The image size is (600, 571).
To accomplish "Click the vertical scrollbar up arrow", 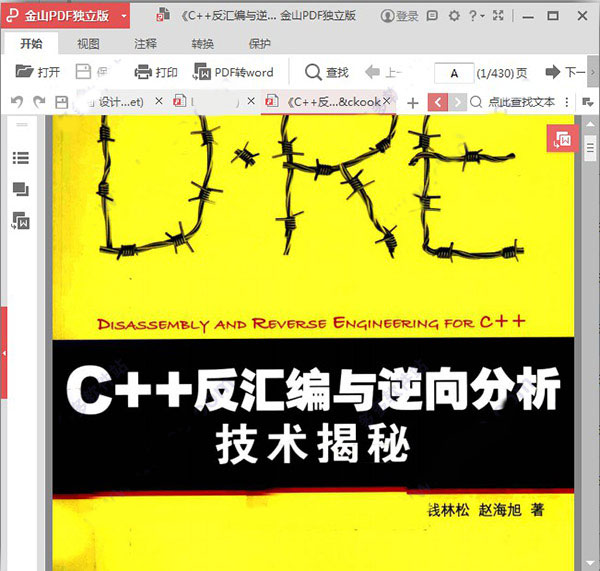I will tap(590, 124).
